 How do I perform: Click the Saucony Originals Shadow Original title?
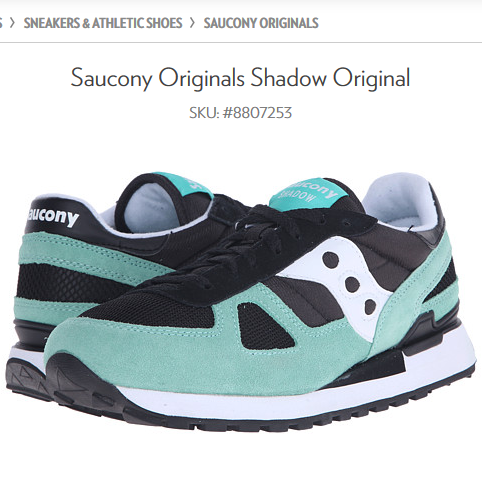click(240, 78)
